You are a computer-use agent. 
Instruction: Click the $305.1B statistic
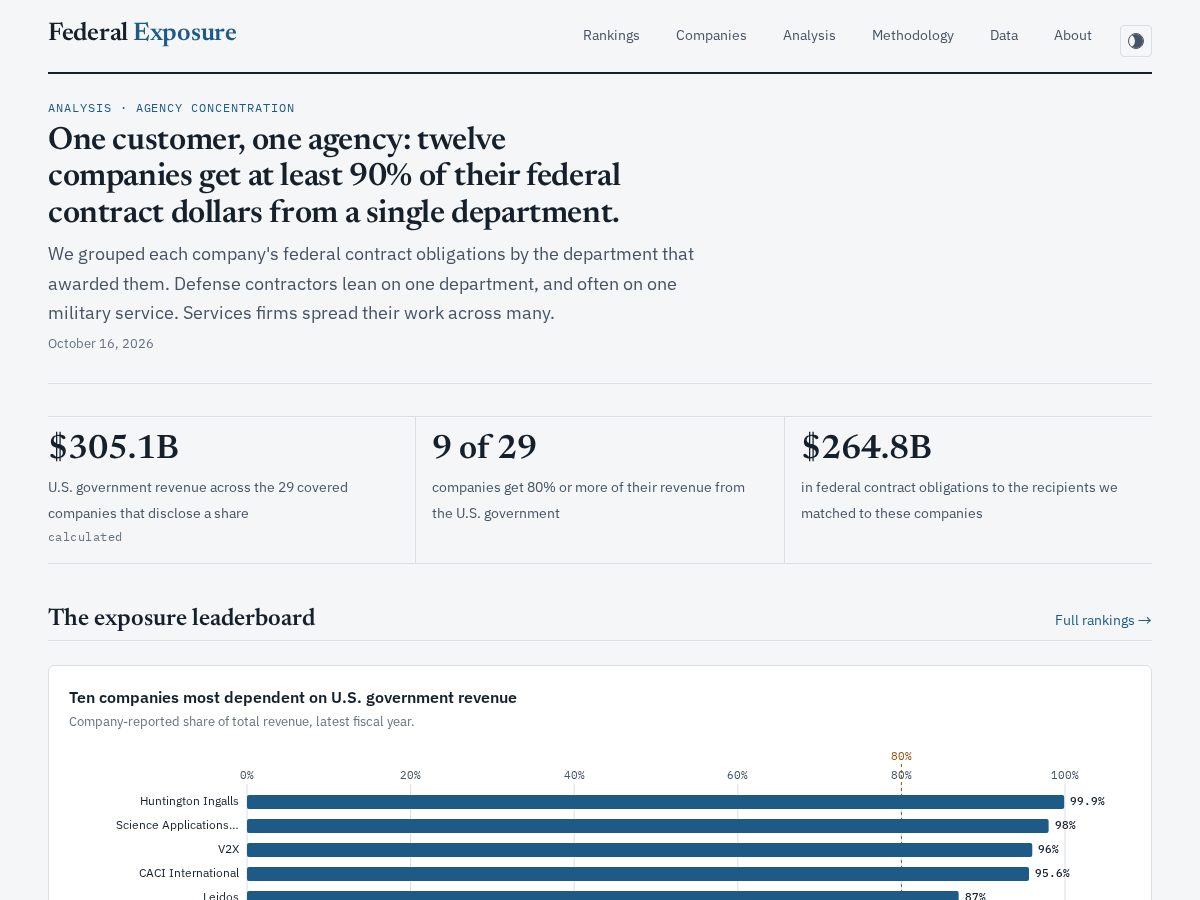tap(113, 447)
